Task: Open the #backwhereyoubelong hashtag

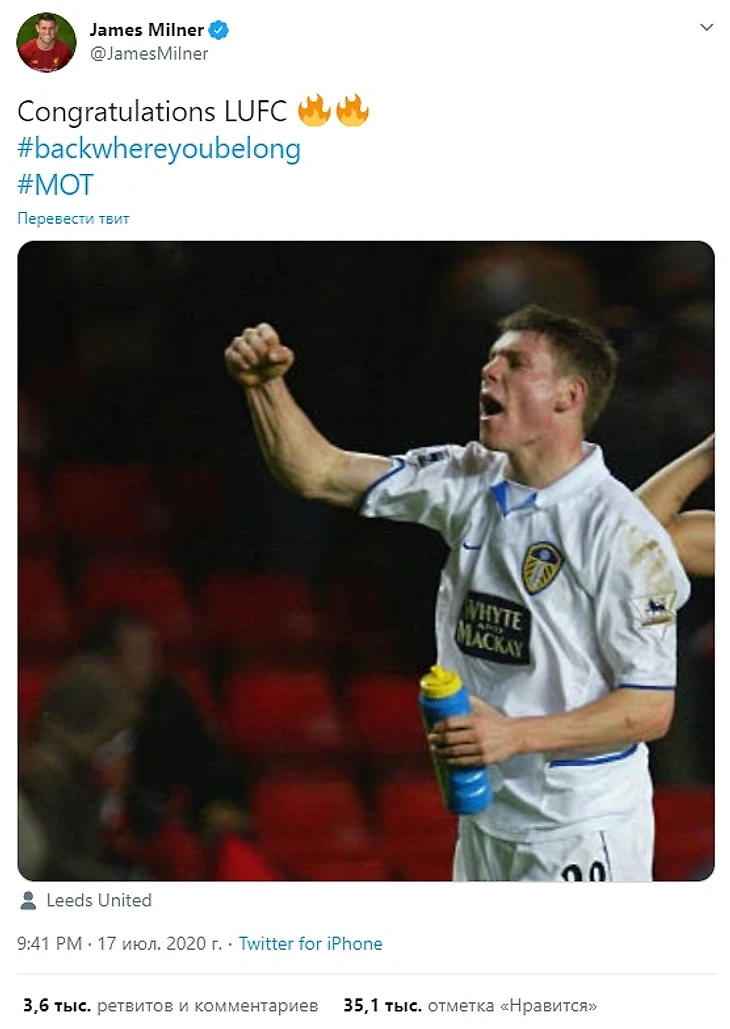Action: 159,148
